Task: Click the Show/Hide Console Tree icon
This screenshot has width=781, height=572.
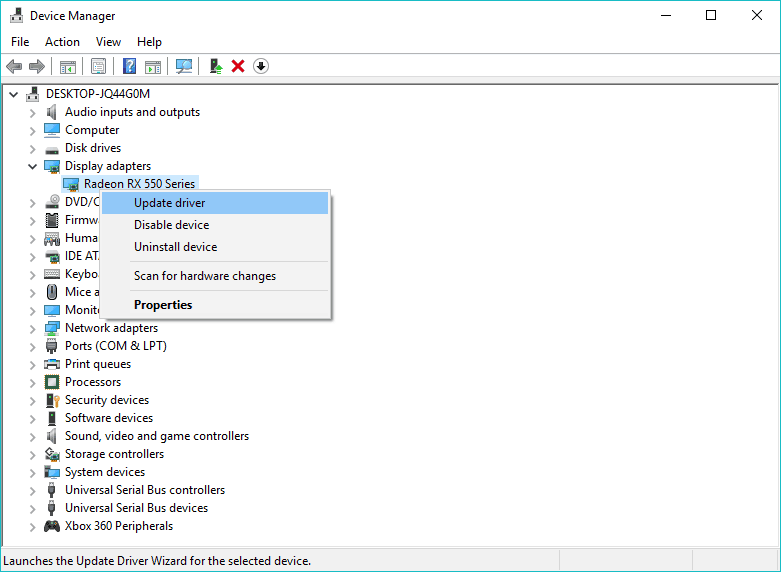Action: [68, 66]
